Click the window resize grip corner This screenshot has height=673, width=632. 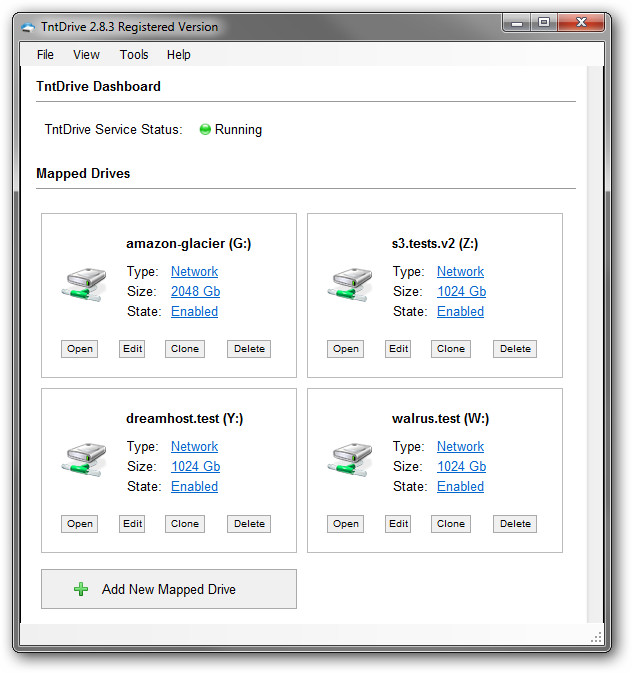tap(596, 637)
